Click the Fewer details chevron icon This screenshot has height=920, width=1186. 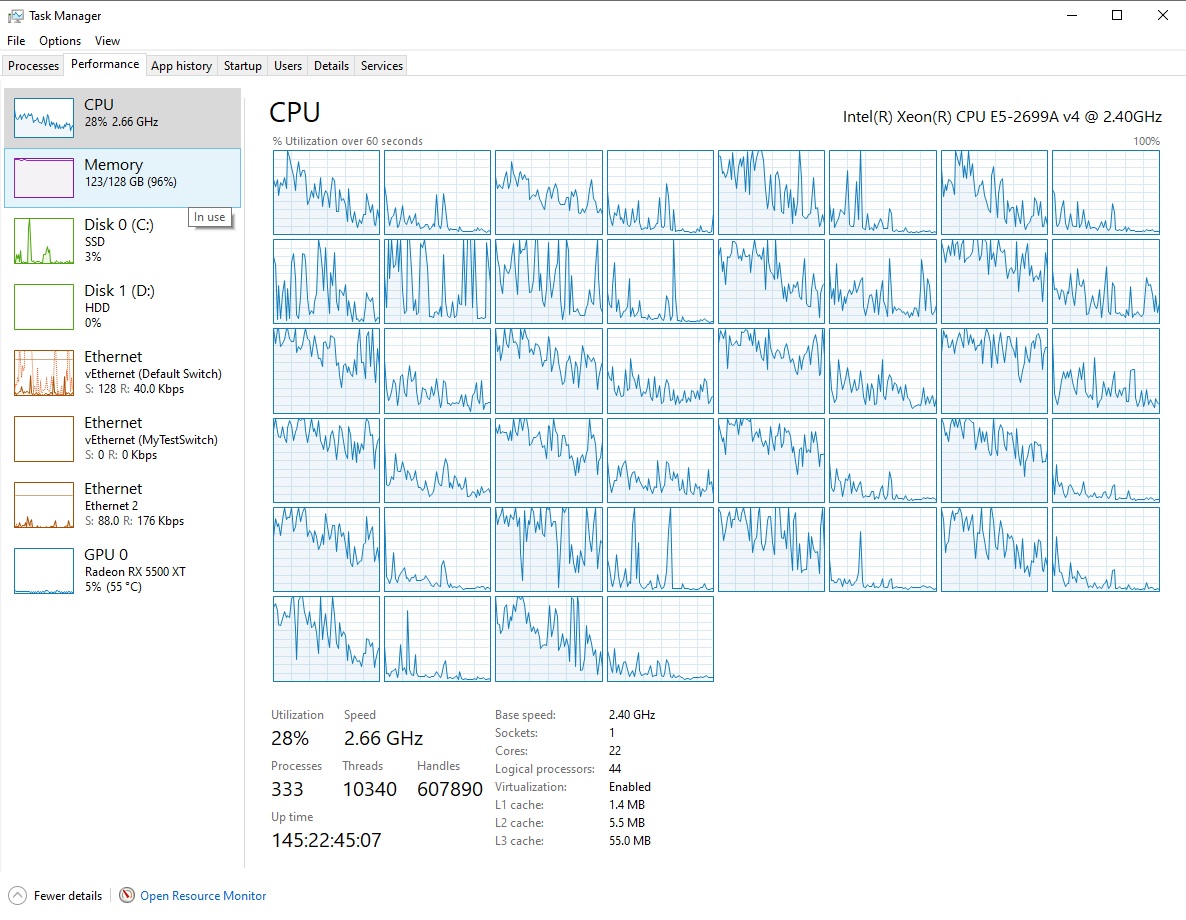pos(17,896)
